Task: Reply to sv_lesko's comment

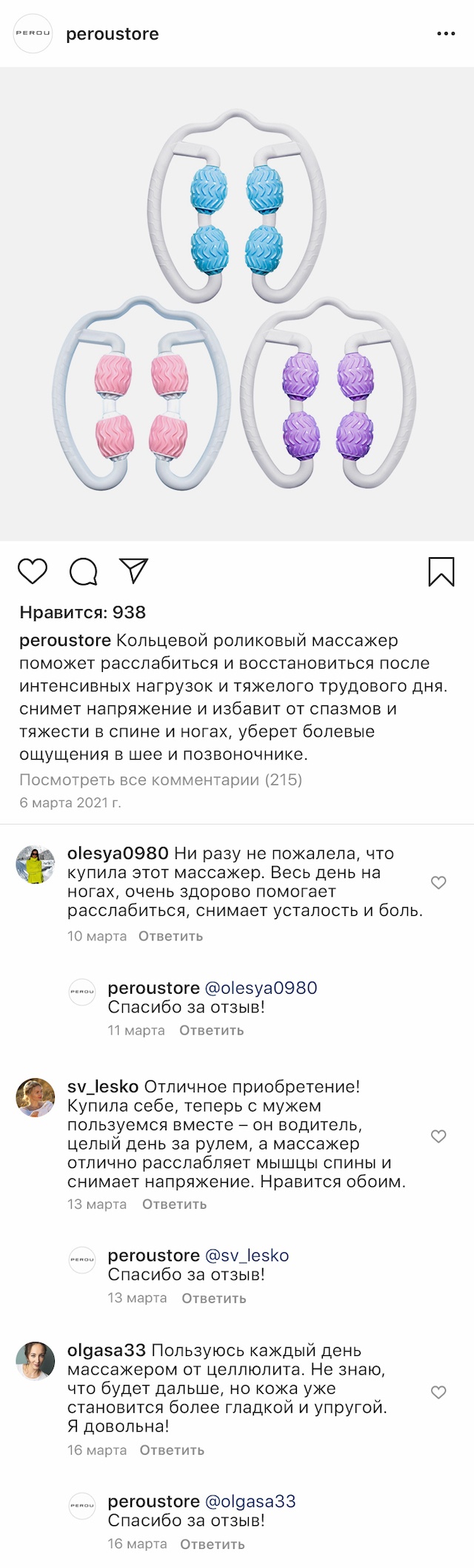Action: [x=174, y=1204]
